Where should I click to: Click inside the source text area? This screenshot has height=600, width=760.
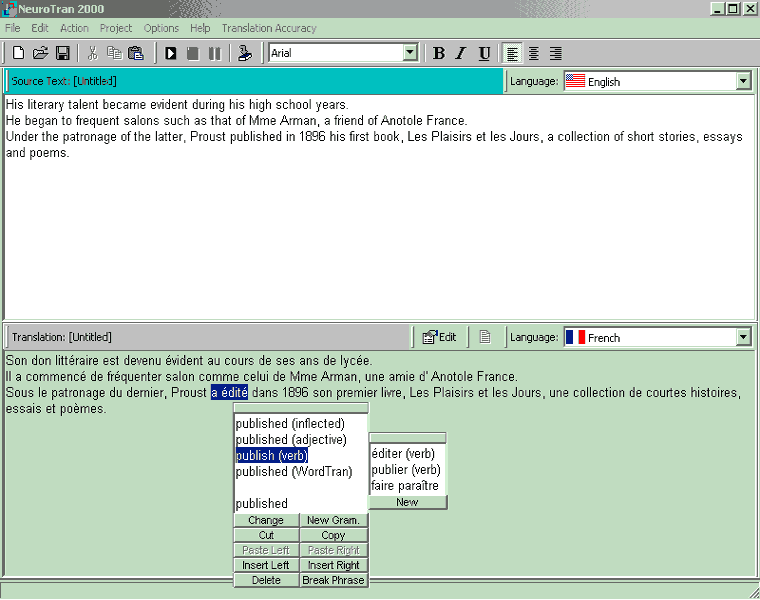[380, 207]
